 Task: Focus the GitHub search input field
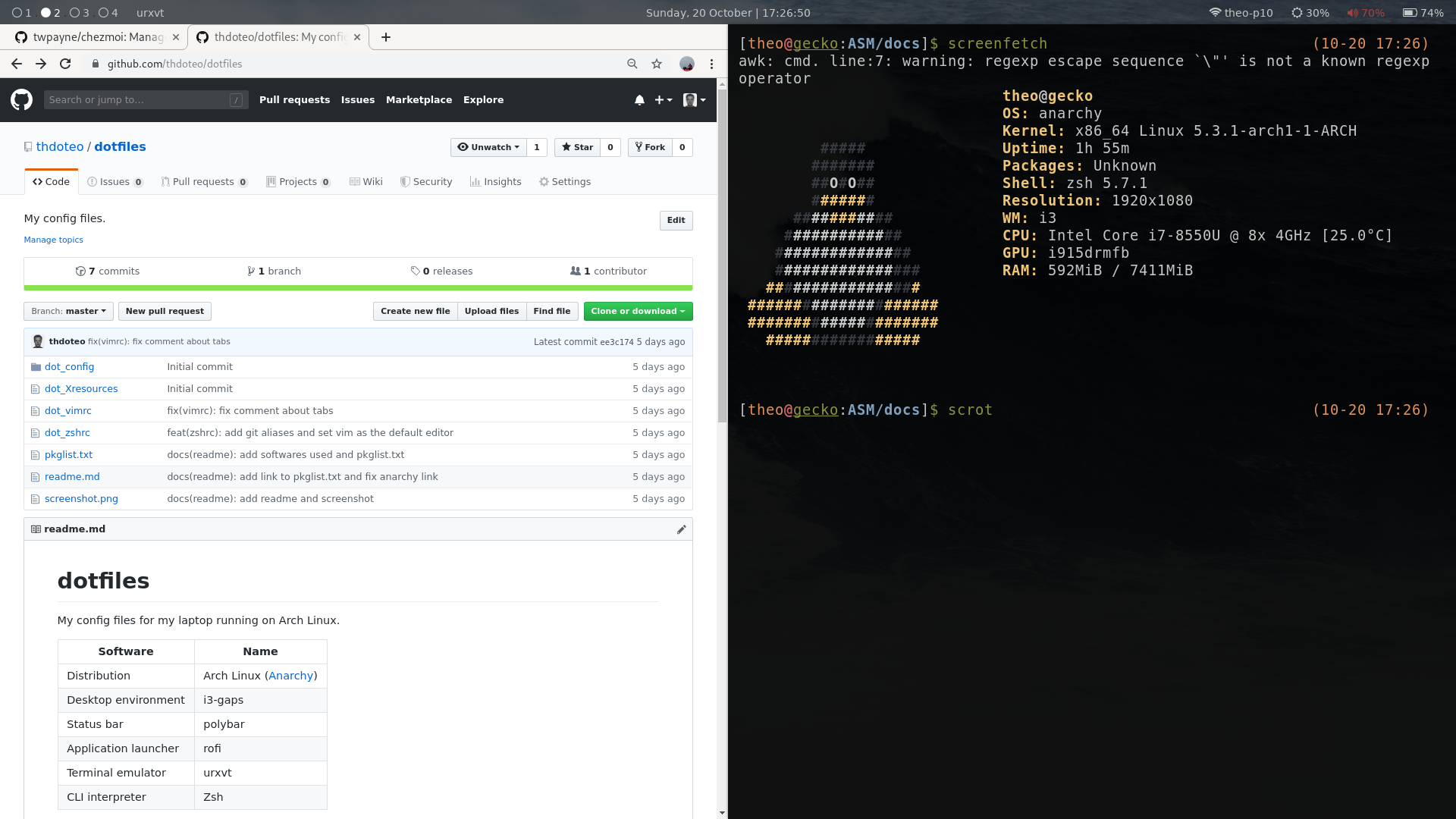coord(136,99)
